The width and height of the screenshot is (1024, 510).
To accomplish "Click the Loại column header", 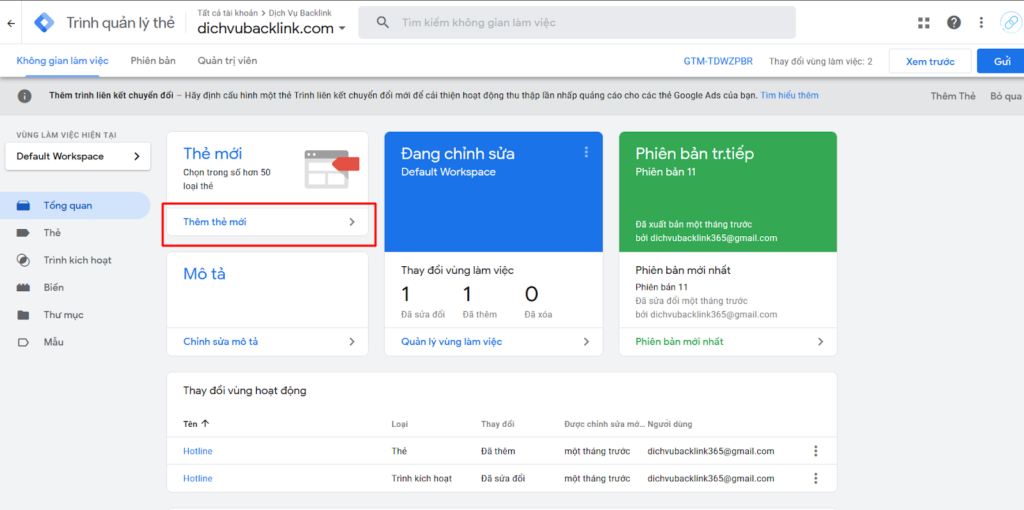I will click(399, 424).
